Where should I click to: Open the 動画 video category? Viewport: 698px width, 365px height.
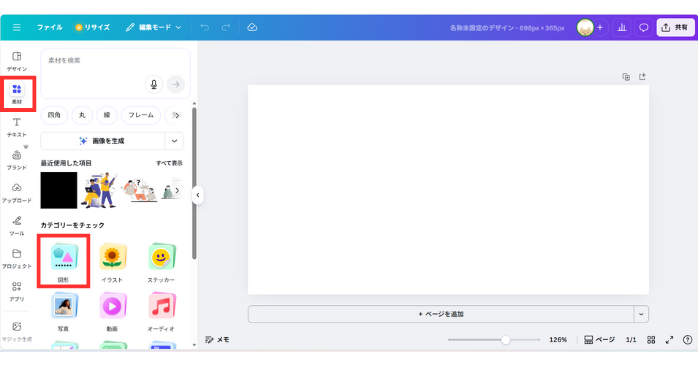point(112,311)
